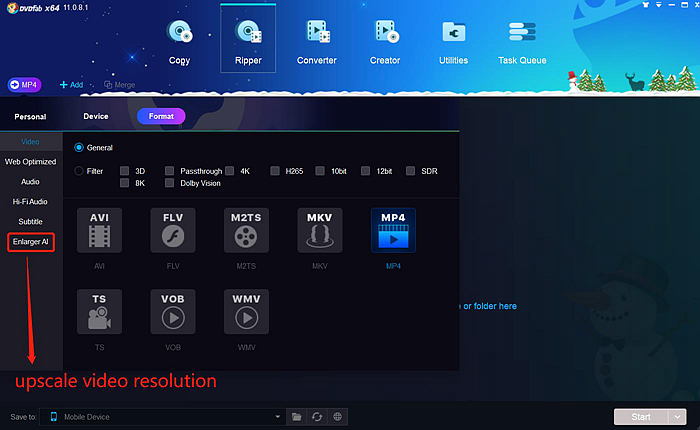Click the folder browse icon
The width and height of the screenshot is (700, 430).
[x=296, y=417]
